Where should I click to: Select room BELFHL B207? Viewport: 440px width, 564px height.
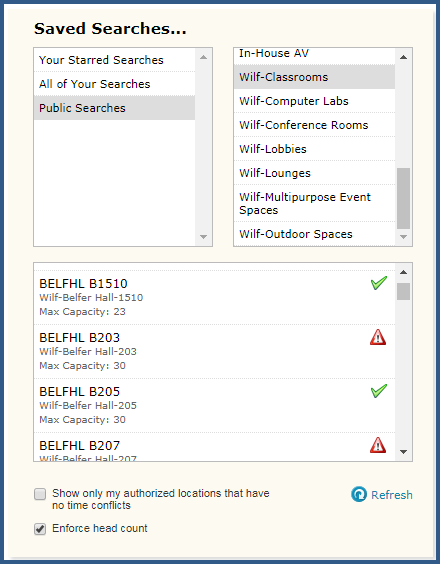214,447
